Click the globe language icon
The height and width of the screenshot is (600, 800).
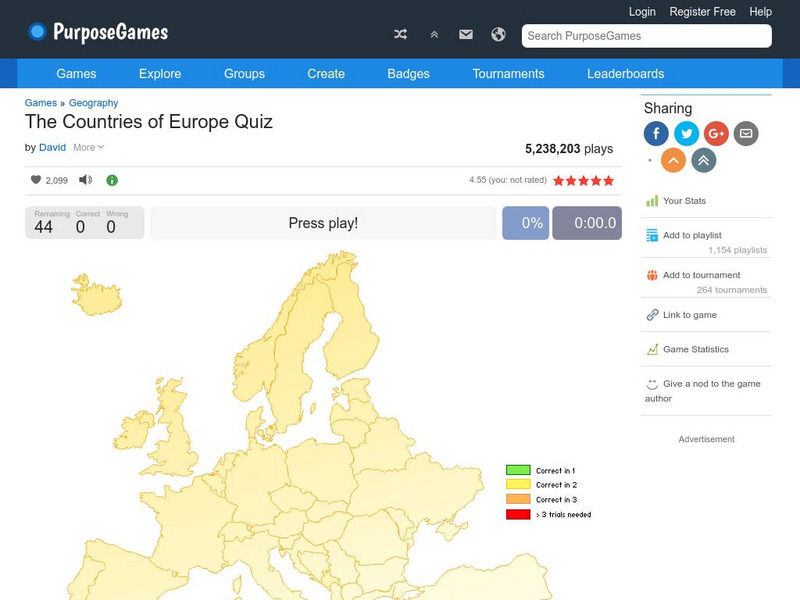498,35
